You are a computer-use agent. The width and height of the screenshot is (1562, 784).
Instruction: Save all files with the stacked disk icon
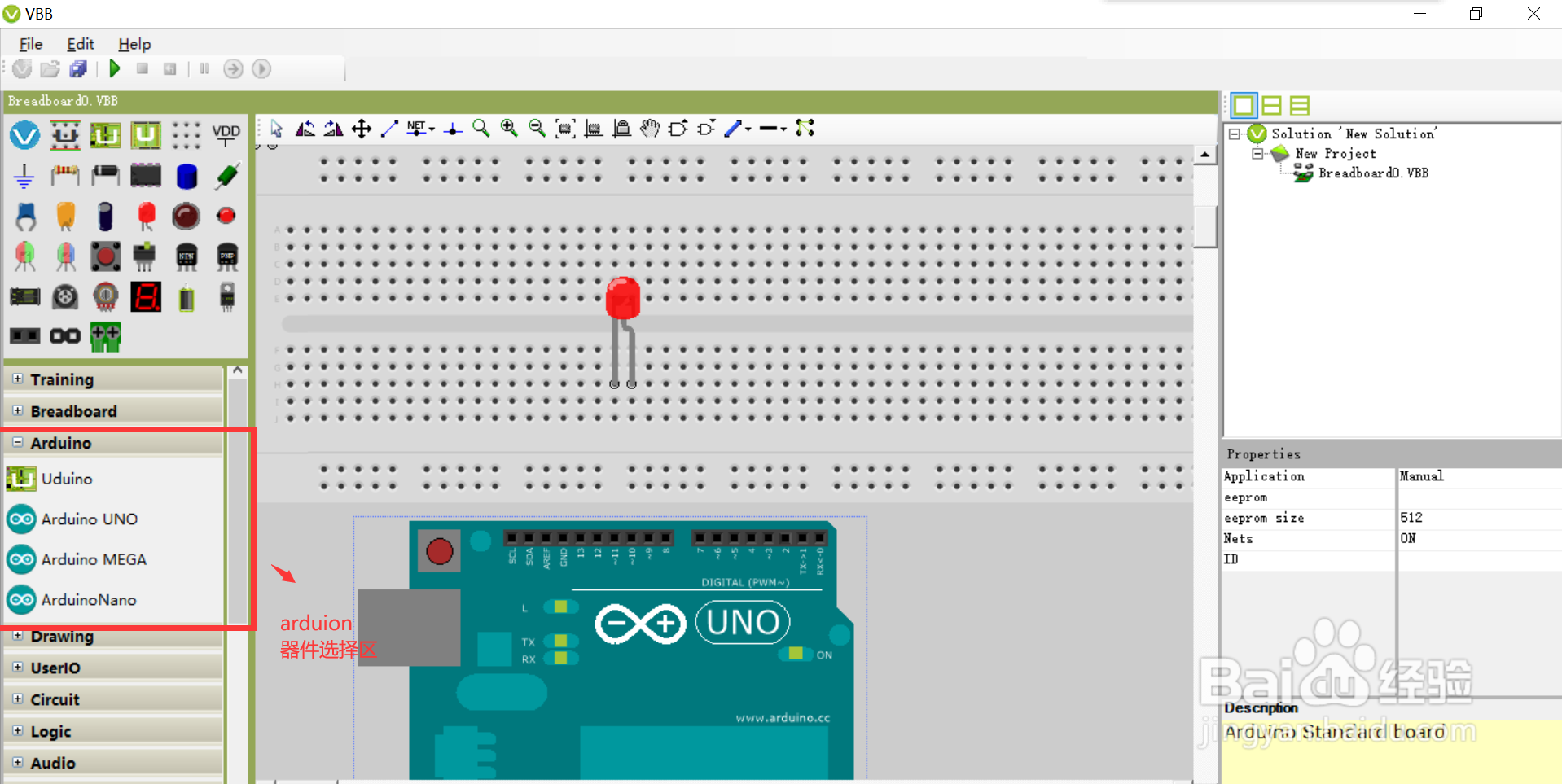click(x=78, y=69)
